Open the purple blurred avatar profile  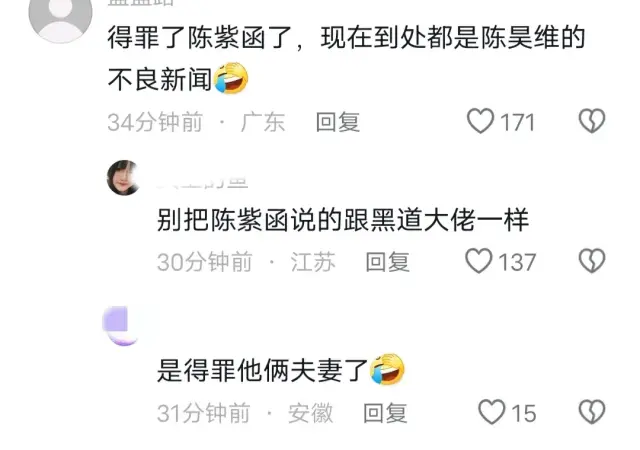pyautogui.click(x=121, y=326)
